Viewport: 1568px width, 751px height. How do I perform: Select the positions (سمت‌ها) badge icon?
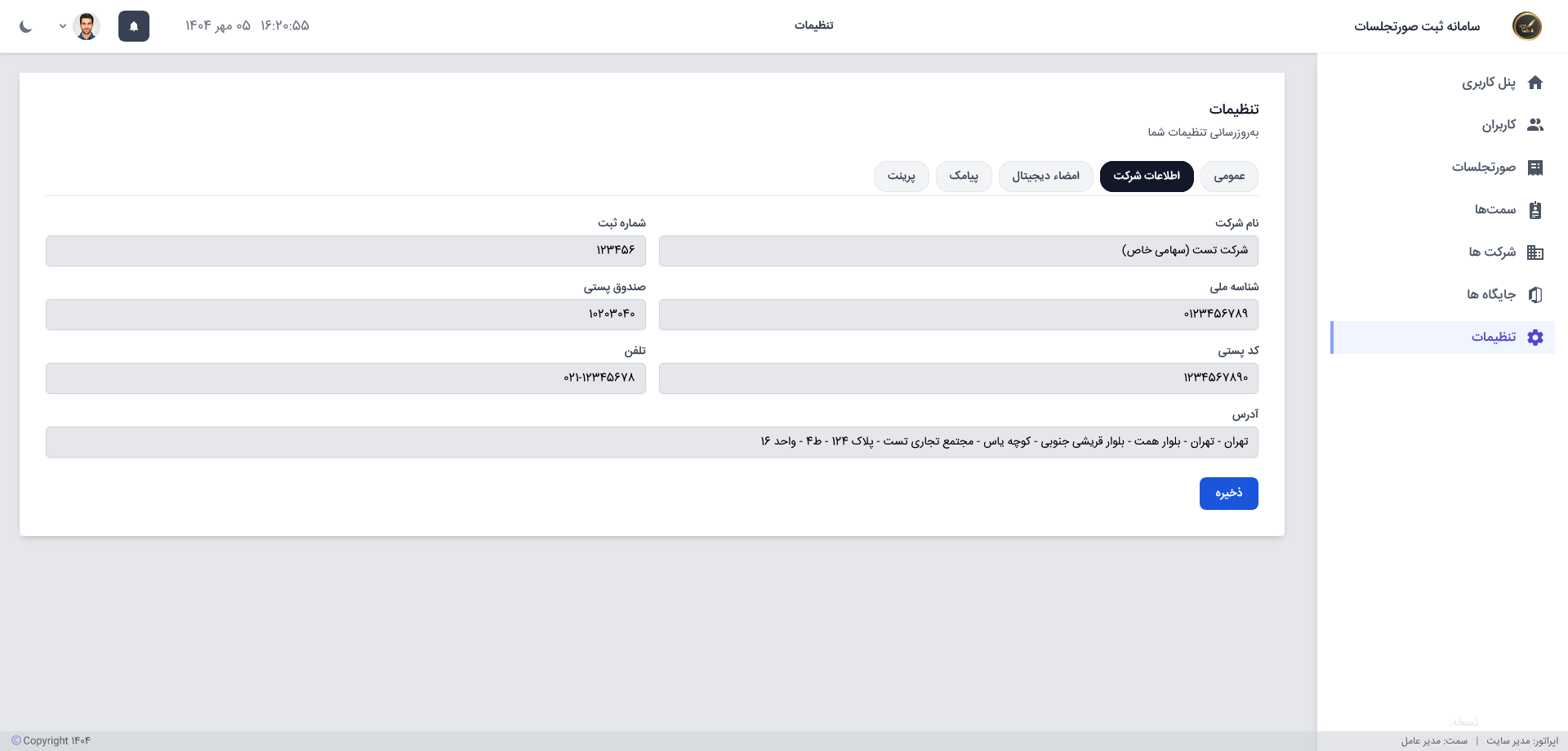(1535, 210)
